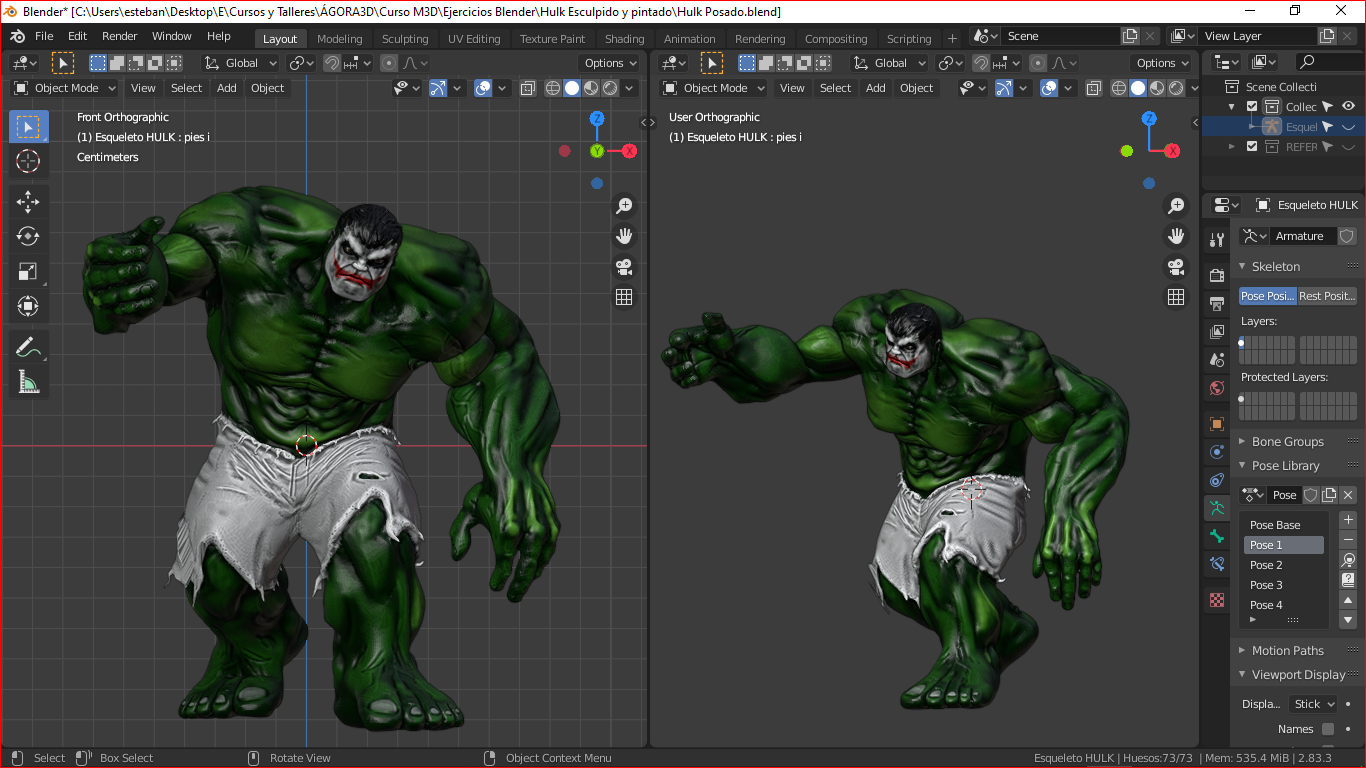
Task: Open the Render menu
Action: pyautogui.click(x=119, y=35)
